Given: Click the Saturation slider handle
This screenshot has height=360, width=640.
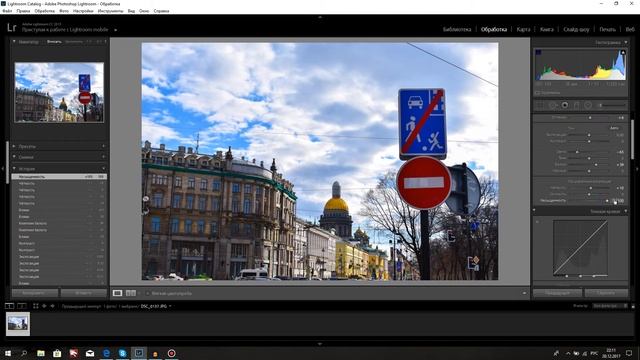Looking at the screenshot, I should pos(607,200).
